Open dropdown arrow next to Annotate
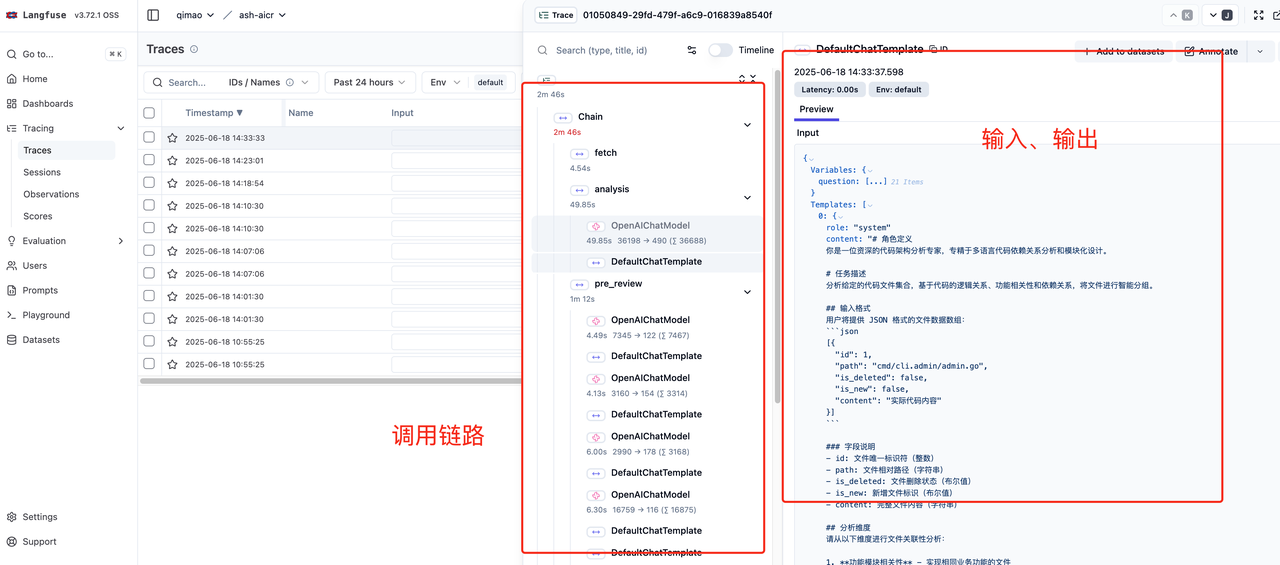 point(1260,51)
